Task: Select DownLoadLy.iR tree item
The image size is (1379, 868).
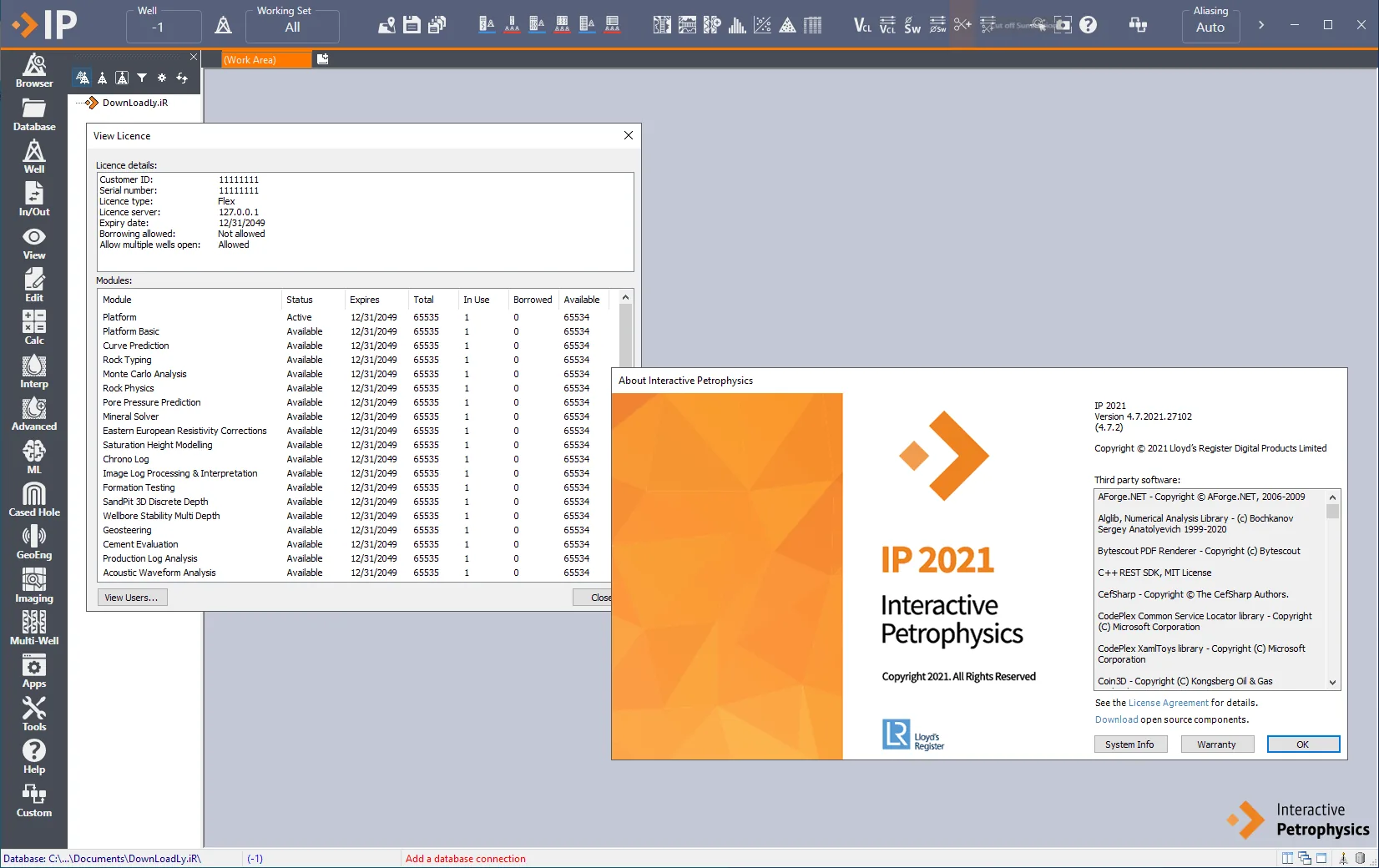Action: pos(135,103)
